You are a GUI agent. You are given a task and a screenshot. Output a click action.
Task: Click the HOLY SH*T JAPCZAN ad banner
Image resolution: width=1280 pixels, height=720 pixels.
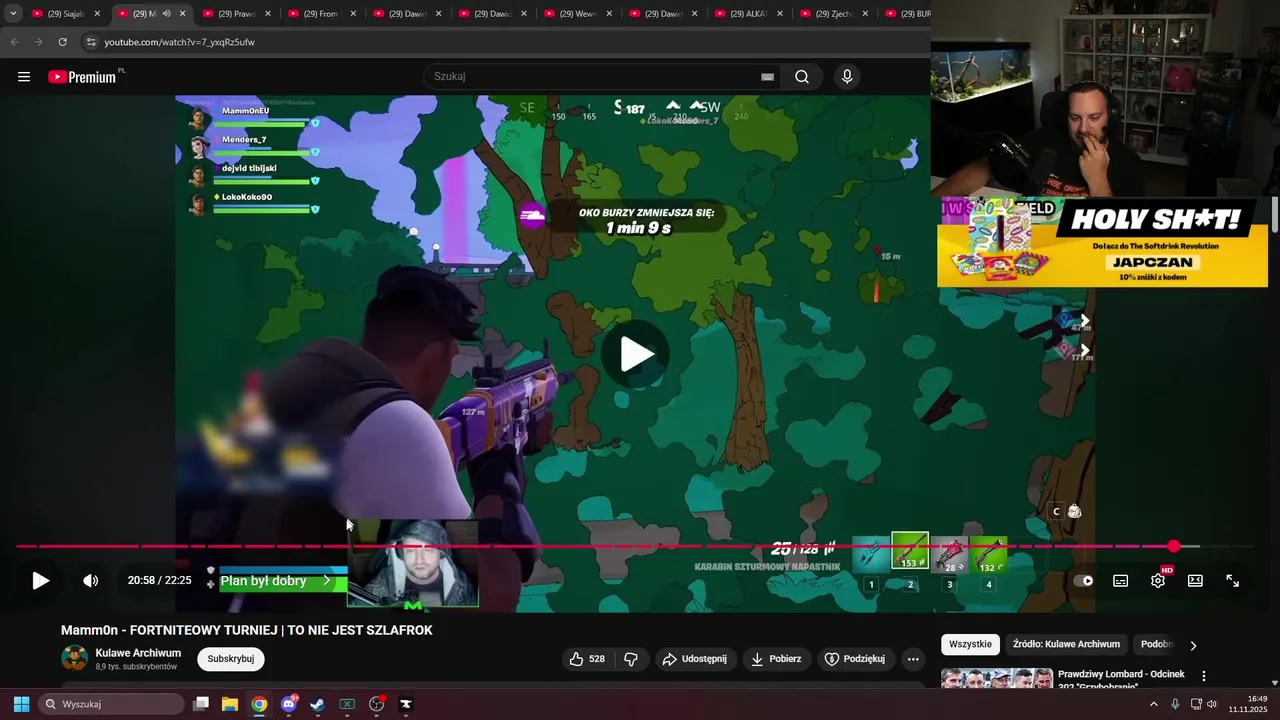[1102, 242]
